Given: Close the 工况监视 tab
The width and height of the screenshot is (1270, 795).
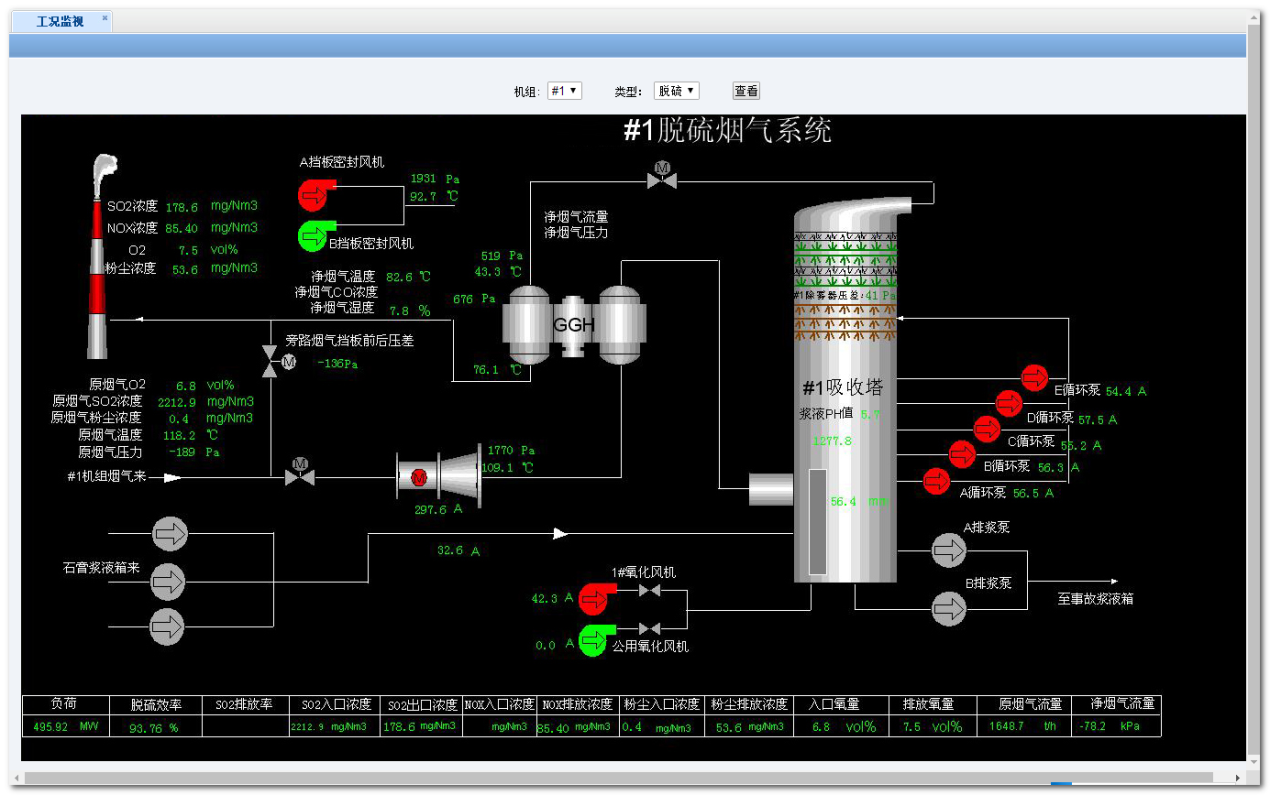Looking at the screenshot, I should pyautogui.click(x=105, y=18).
